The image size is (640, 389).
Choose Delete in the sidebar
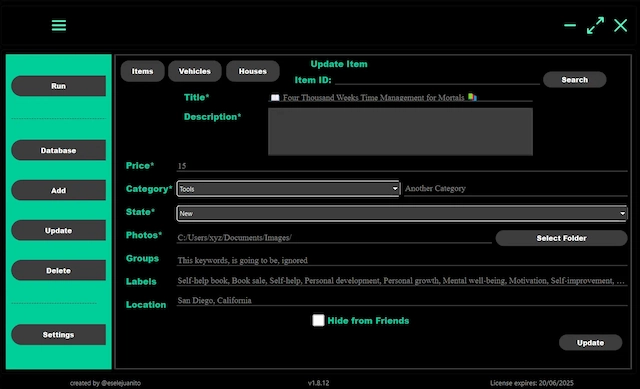(58, 270)
